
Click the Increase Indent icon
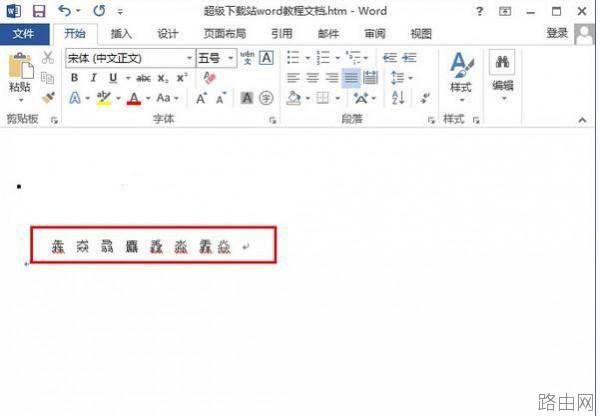pos(409,58)
